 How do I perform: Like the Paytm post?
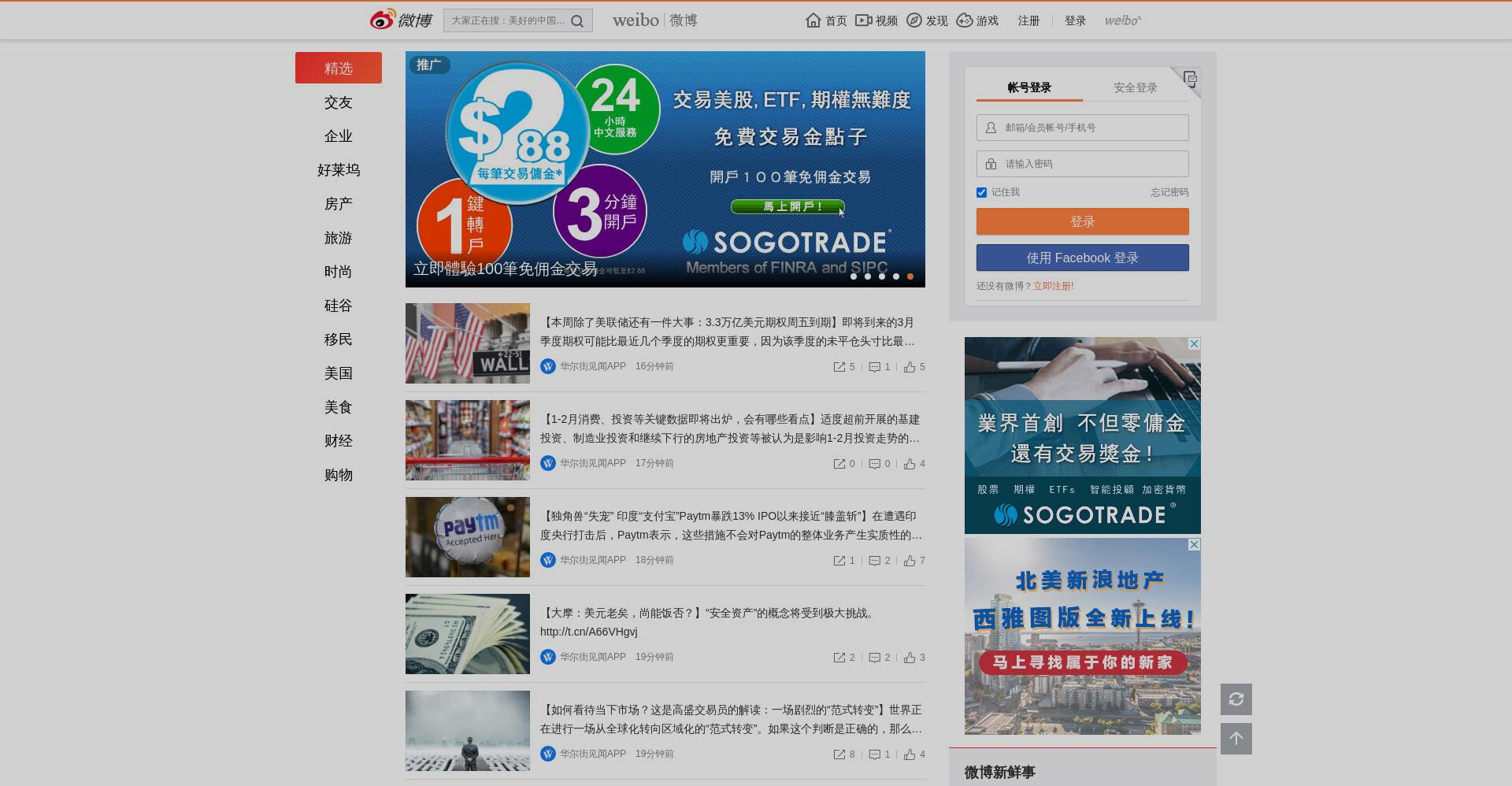[910, 561]
